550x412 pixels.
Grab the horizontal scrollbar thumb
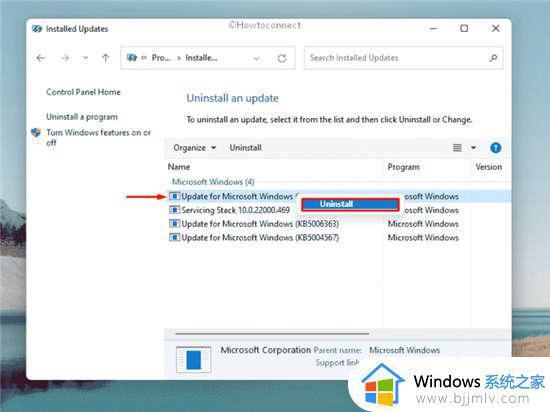coord(272,334)
